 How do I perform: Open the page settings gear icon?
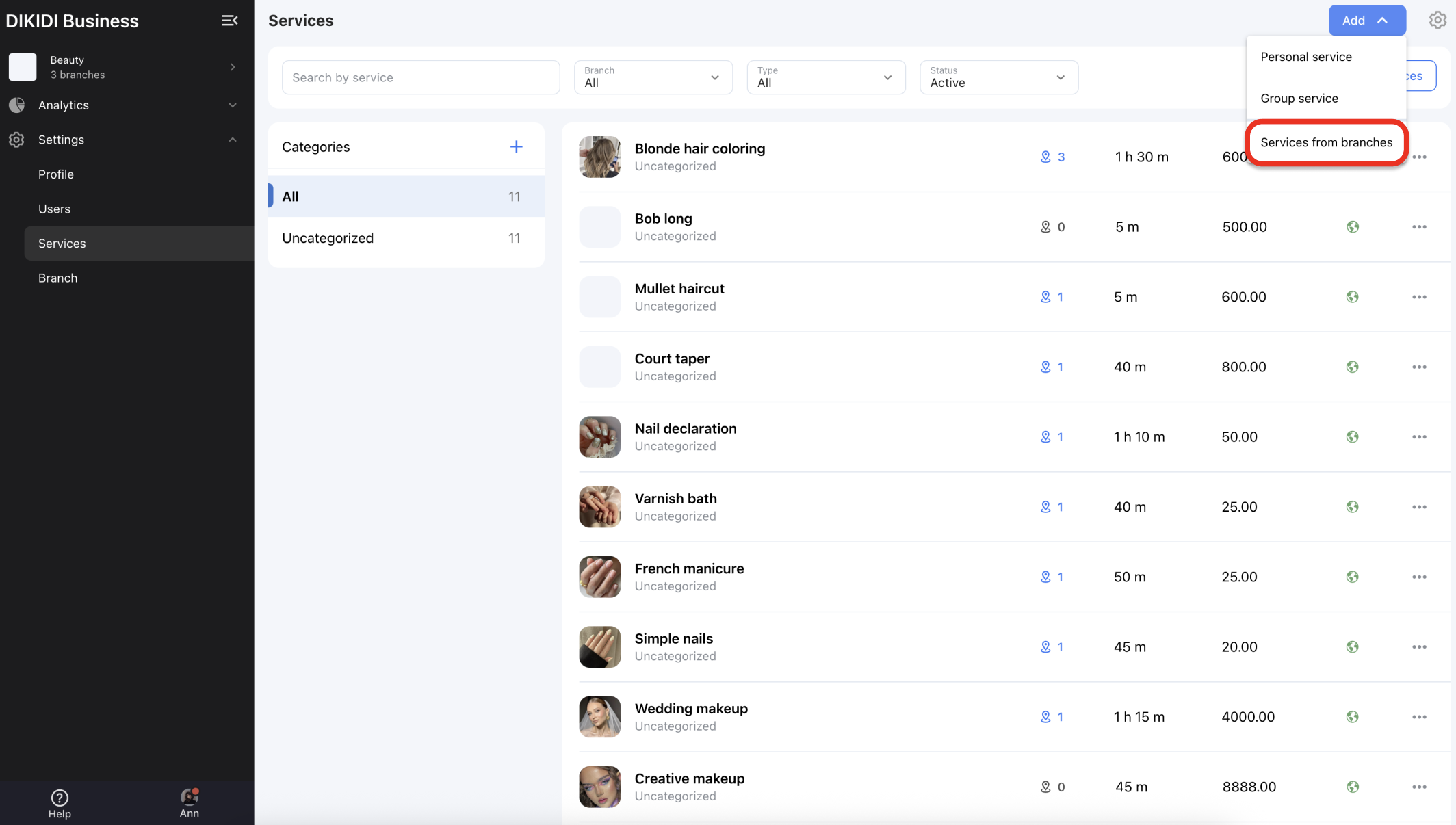click(x=1438, y=21)
